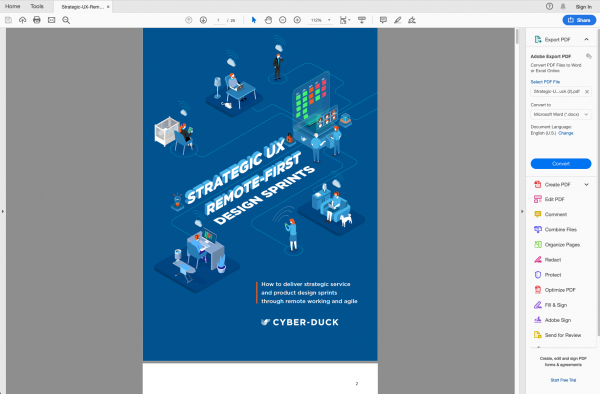Go to next page arrow icon
600x394 pixels.
[203, 20]
